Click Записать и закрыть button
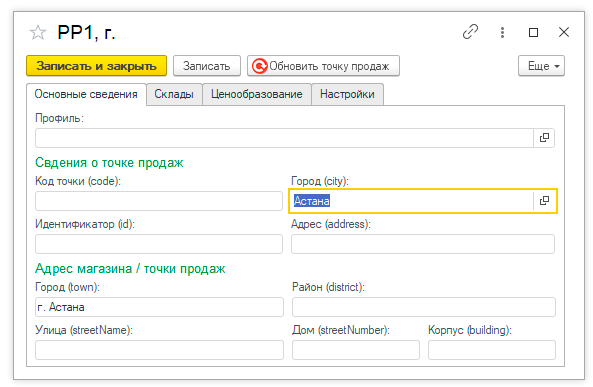Viewport: 593px width, 387px height. point(96,66)
